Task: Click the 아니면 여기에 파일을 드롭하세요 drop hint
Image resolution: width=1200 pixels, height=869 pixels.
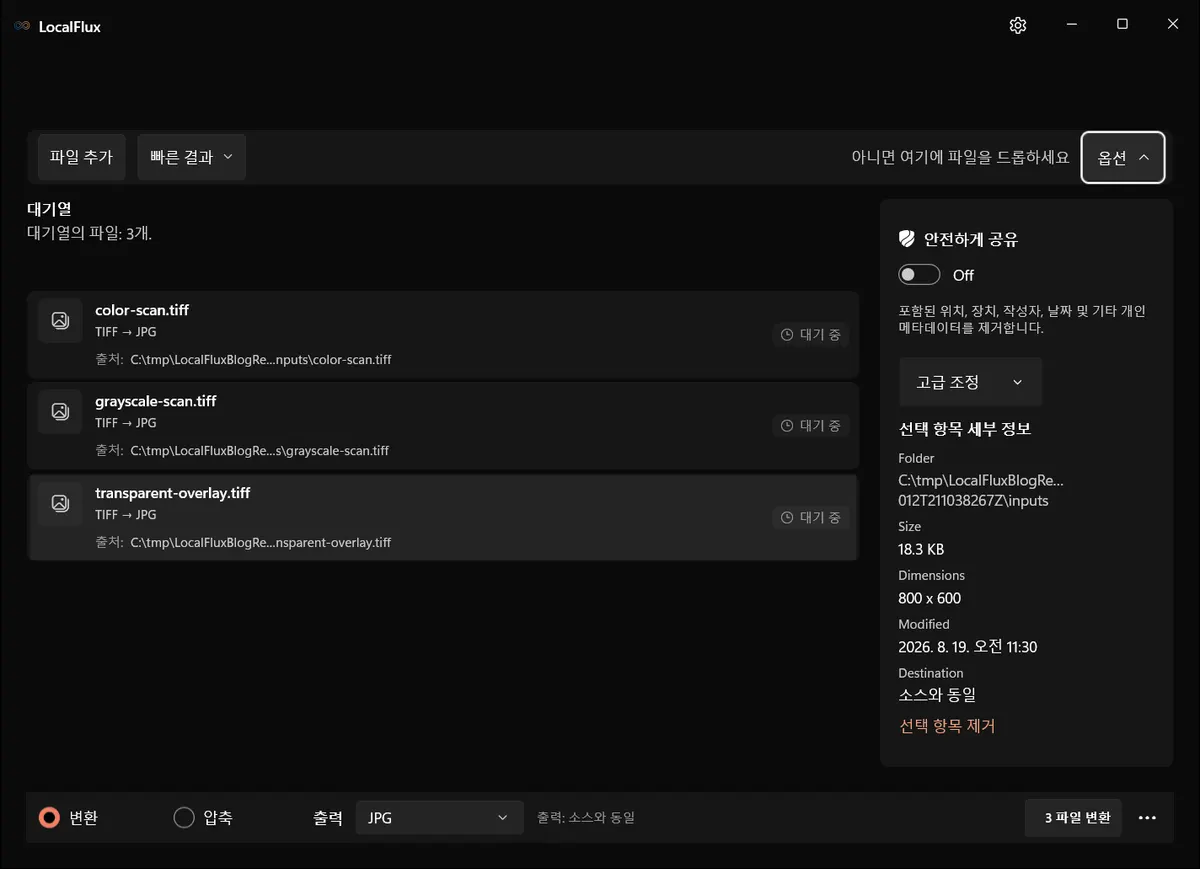Action: [x=960, y=158]
